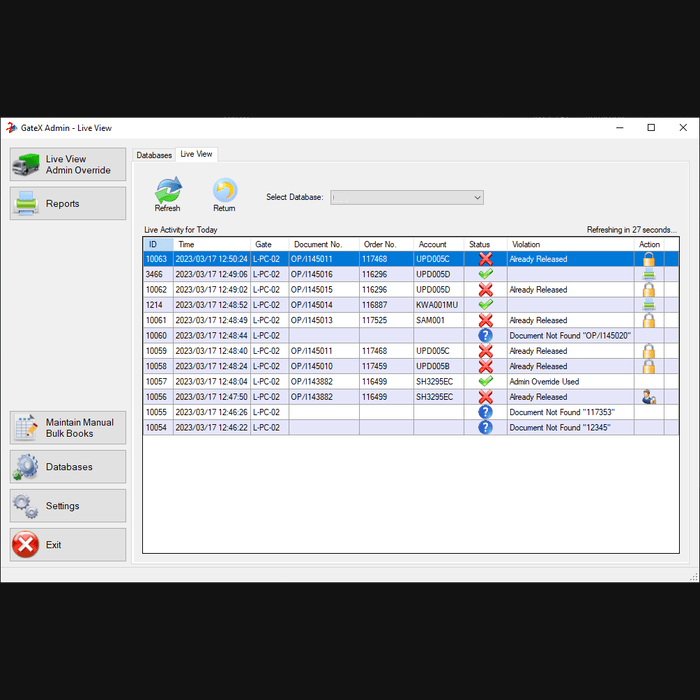700x700 pixels.
Task: Click the Account column header
Action: [x=439, y=244]
